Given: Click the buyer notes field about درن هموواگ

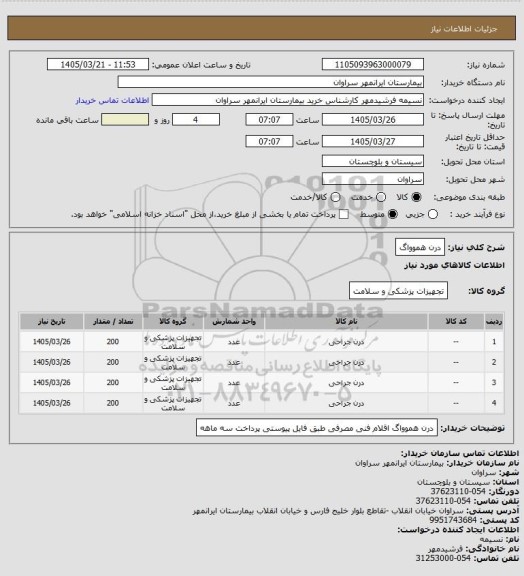Looking at the screenshot, I should (x=317, y=428).
